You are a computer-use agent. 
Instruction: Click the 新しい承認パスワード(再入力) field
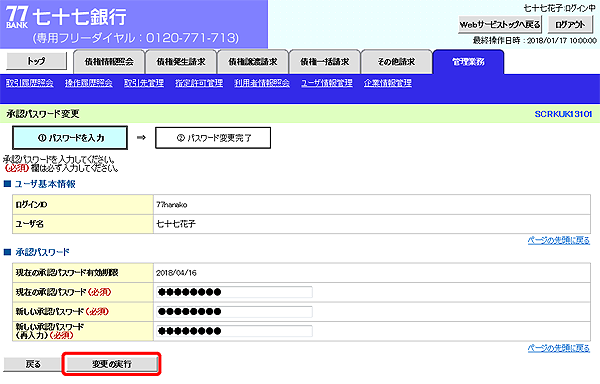(234, 331)
